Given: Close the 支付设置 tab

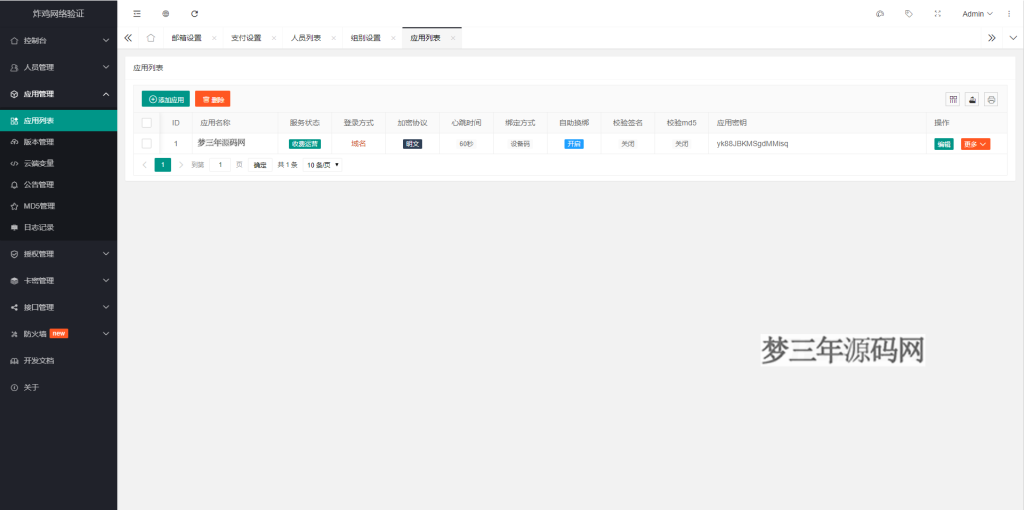Looking at the screenshot, I should (274, 38).
